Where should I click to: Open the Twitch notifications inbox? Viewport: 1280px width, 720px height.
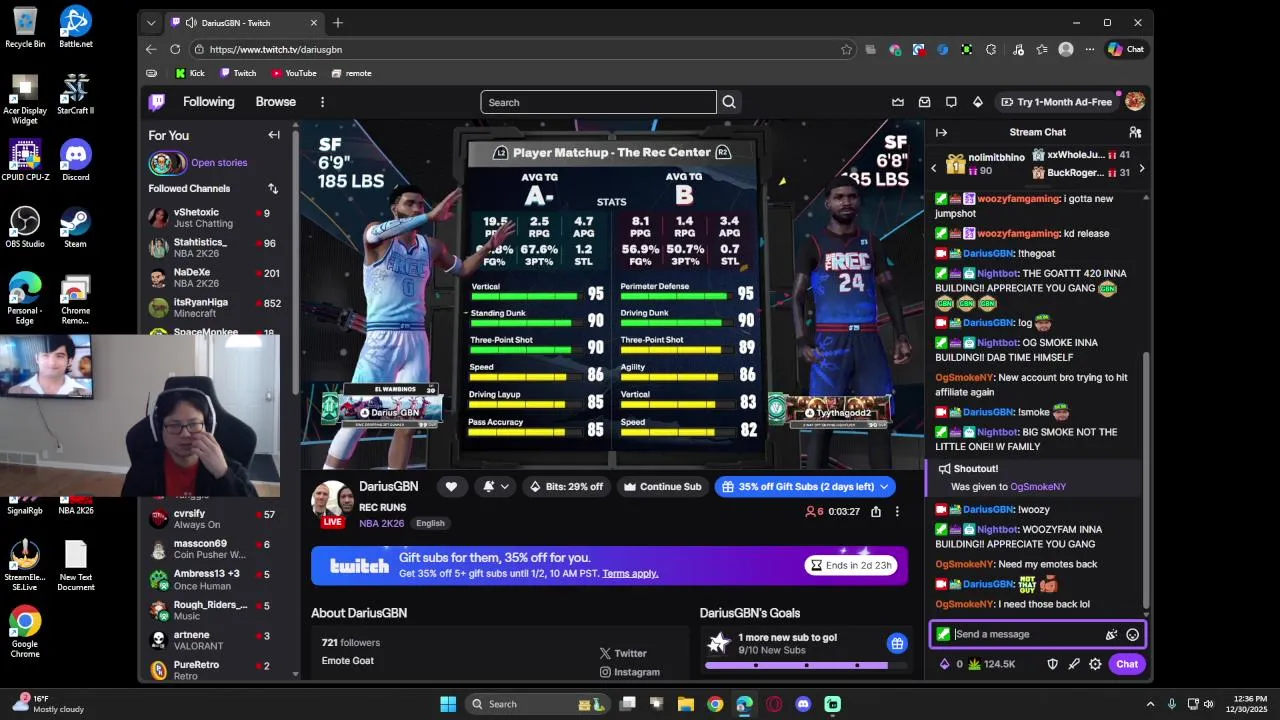click(925, 102)
